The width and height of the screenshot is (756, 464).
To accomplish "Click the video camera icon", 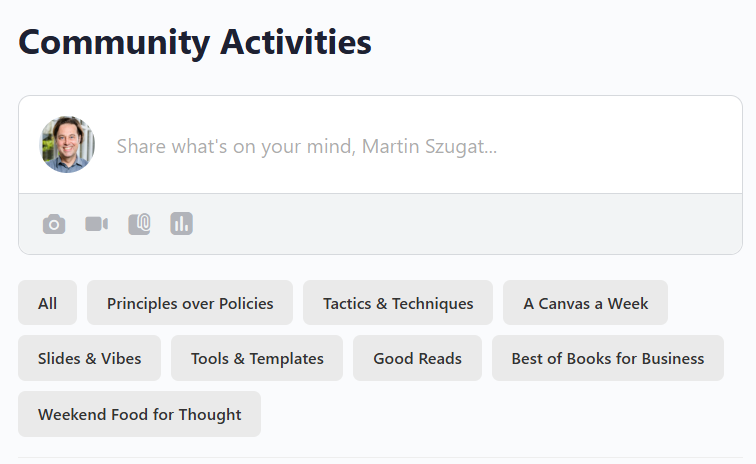I will tap(96, 224).
